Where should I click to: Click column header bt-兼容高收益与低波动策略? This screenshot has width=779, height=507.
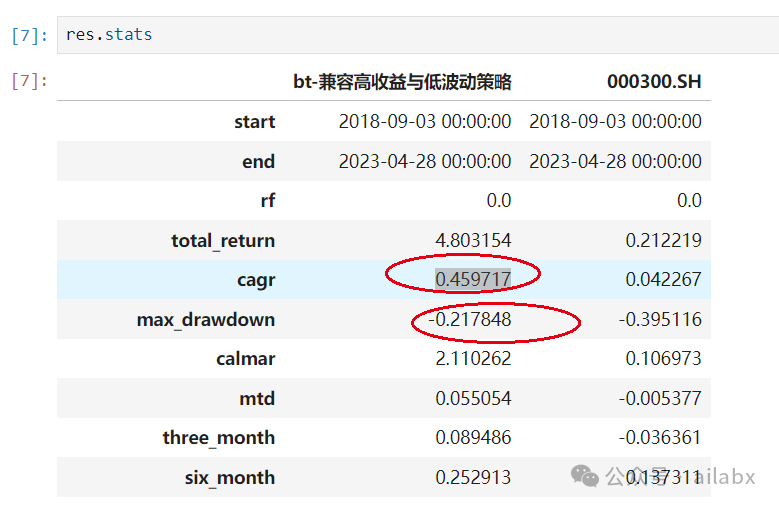[x=402, y=82]
